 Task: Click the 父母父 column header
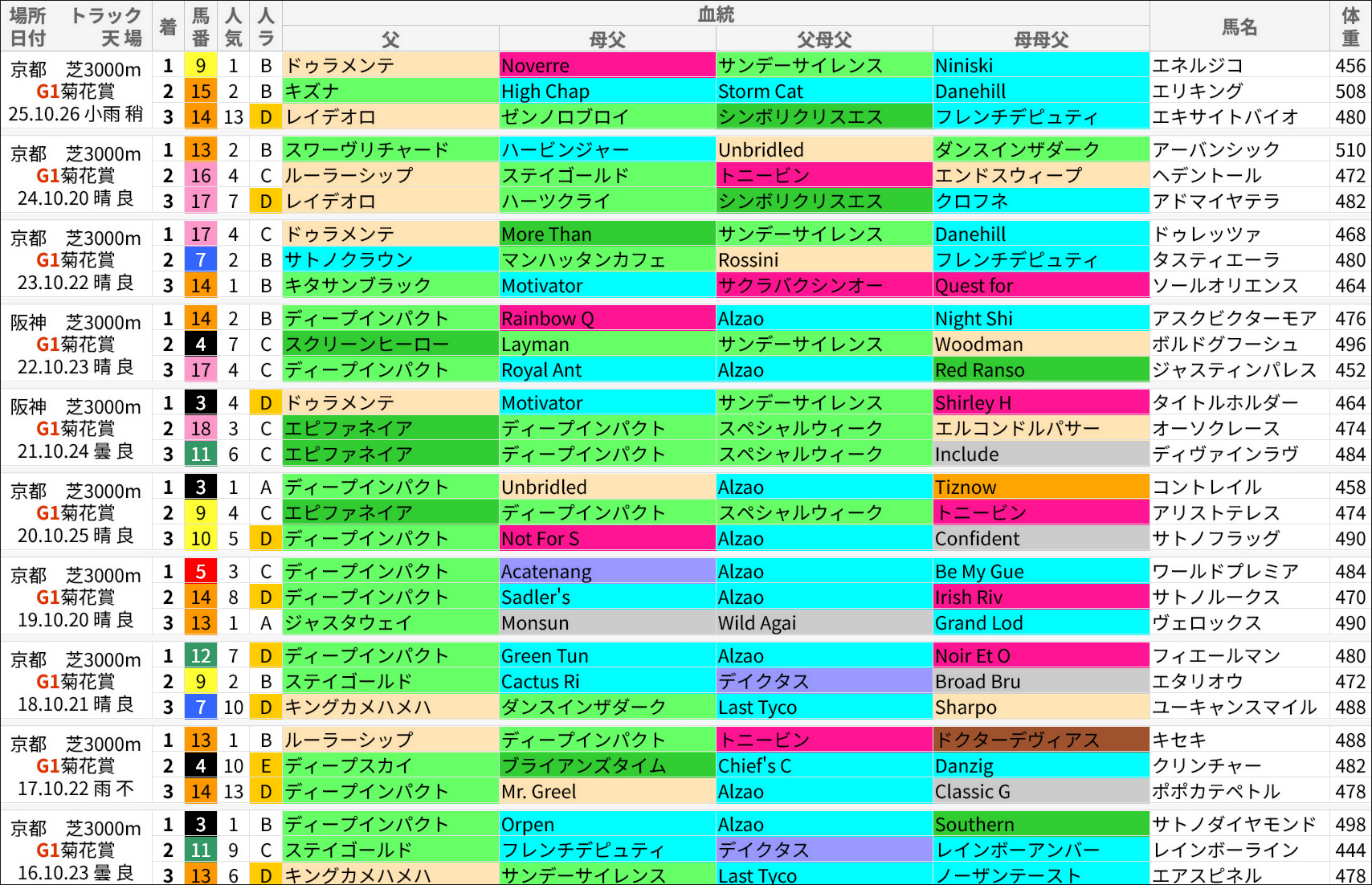coord(824,39)
